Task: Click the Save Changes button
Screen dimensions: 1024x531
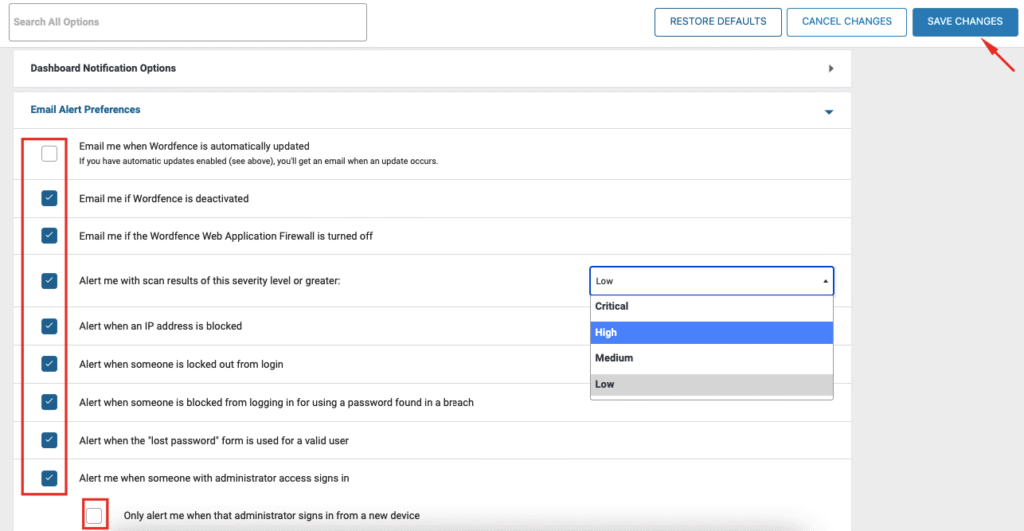Action: 965,22
